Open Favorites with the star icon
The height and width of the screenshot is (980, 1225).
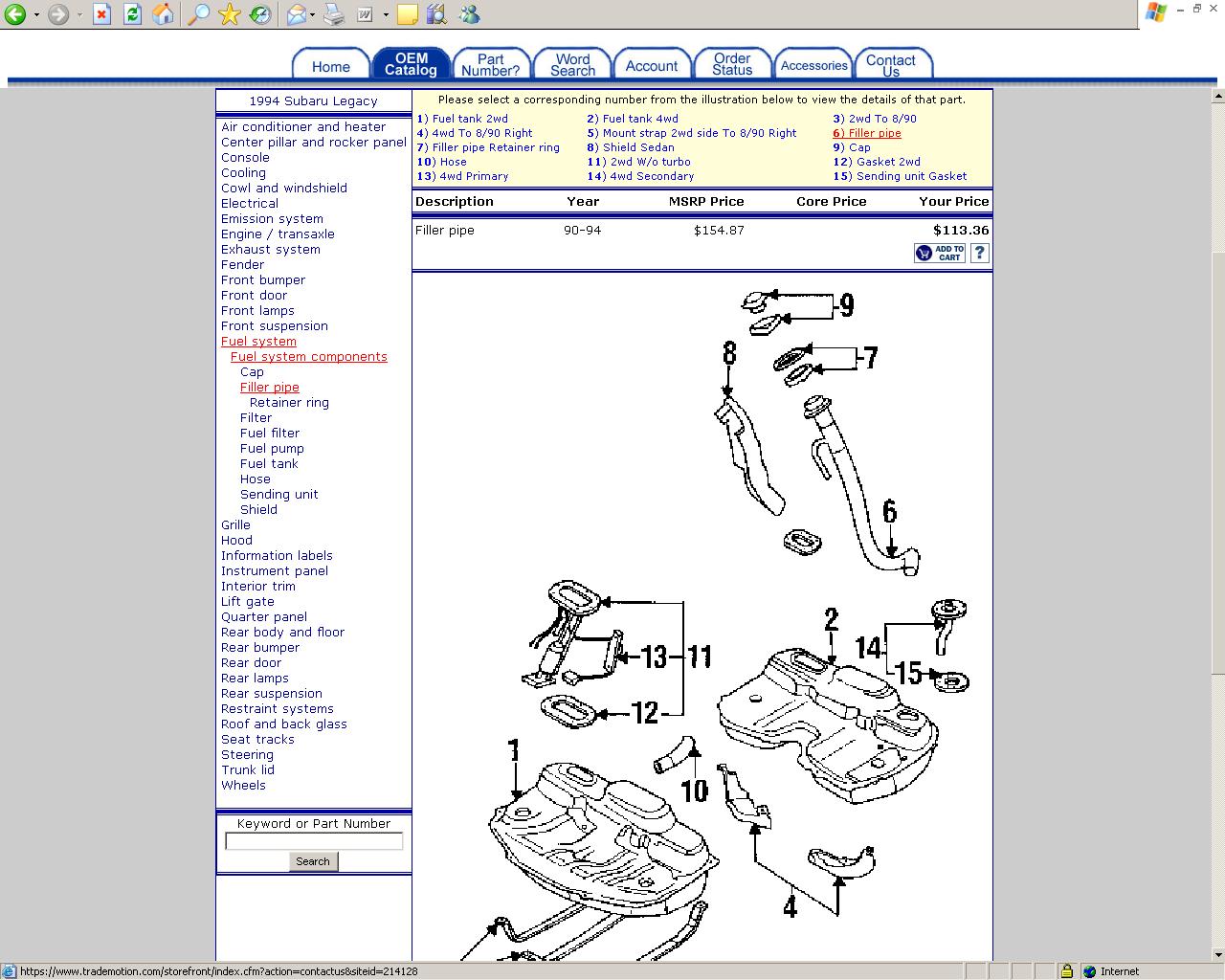click(229, 14)
